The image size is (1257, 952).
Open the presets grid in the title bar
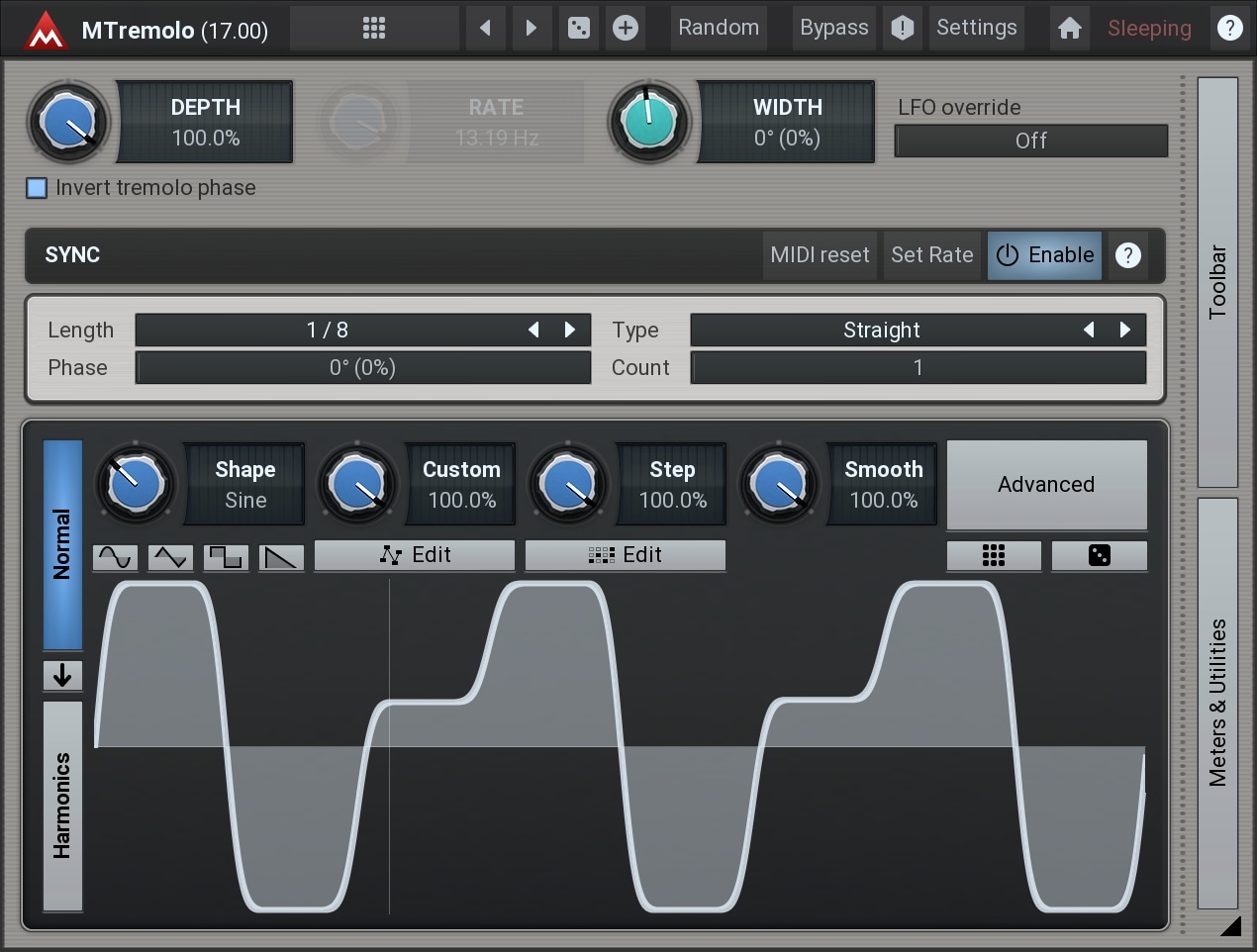click(x=374, y=28)
